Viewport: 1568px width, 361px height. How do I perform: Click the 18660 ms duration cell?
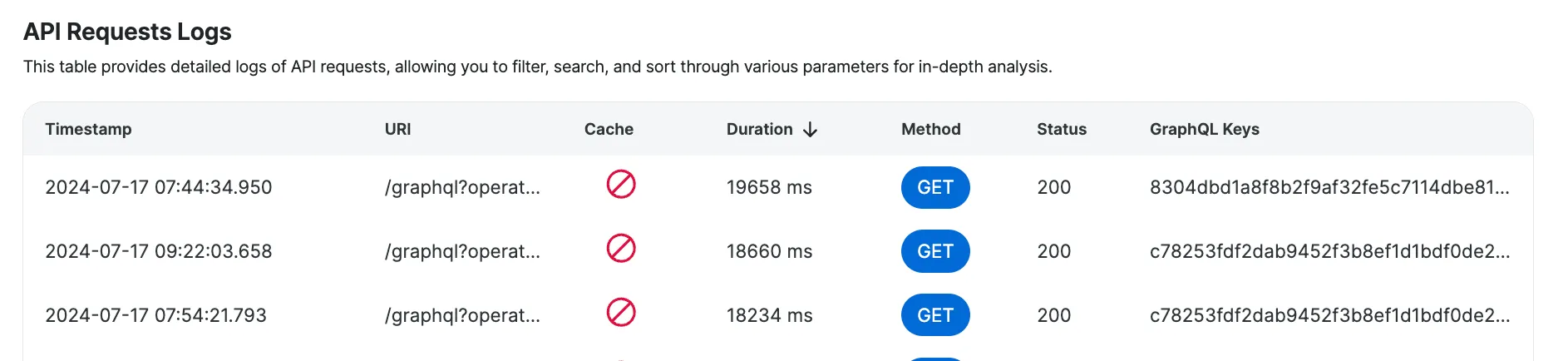click(769, 251)
